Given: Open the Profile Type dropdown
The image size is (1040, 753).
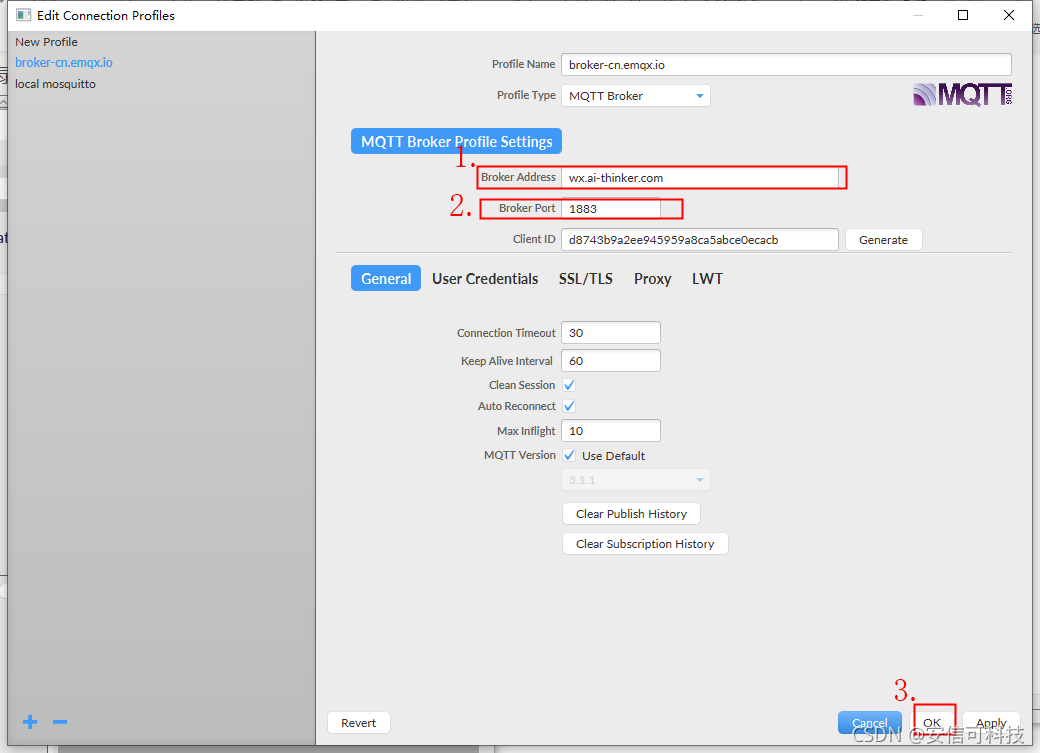Looking at the screenshot, I should (x=635, y=96).
